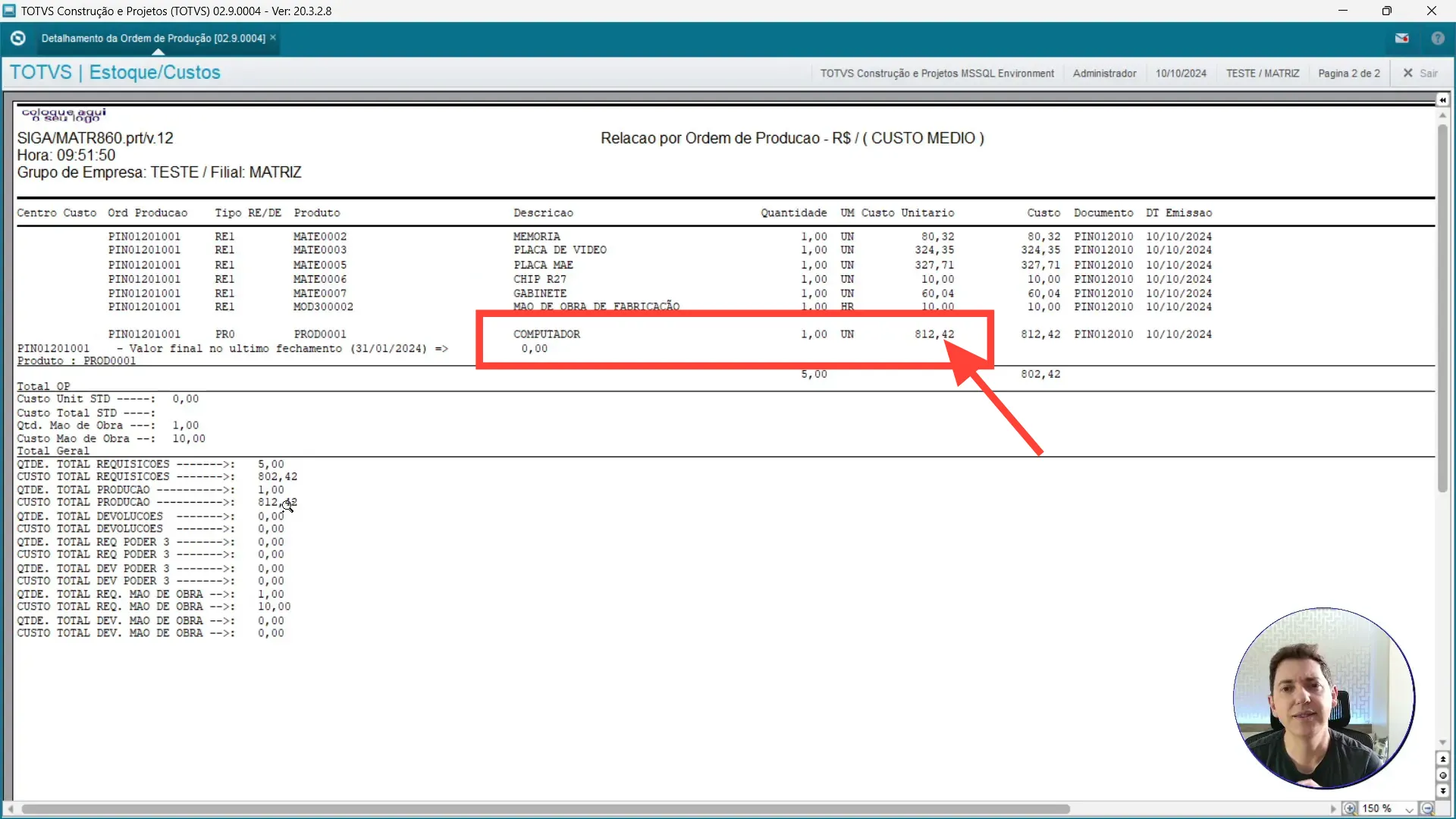Click the 10/10/2024 date in header bar
This screenshot has width=1456, height=819.
(x=1181, y=73)
